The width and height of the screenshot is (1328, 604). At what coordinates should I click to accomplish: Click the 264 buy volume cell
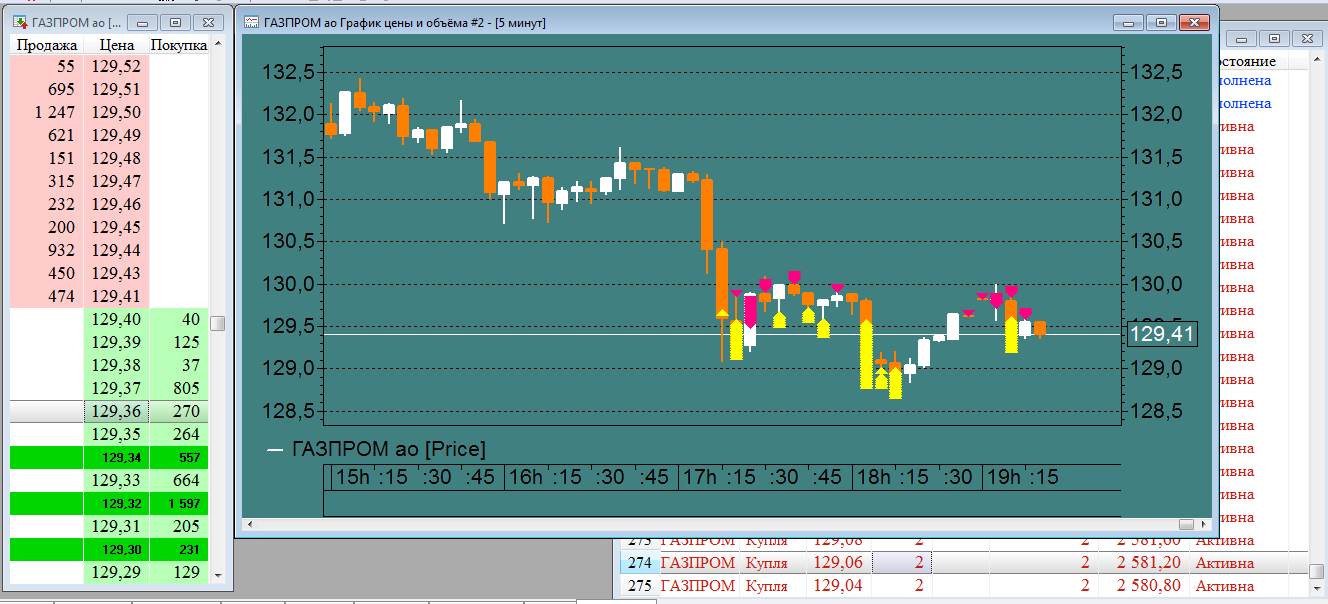click(179, 434)
